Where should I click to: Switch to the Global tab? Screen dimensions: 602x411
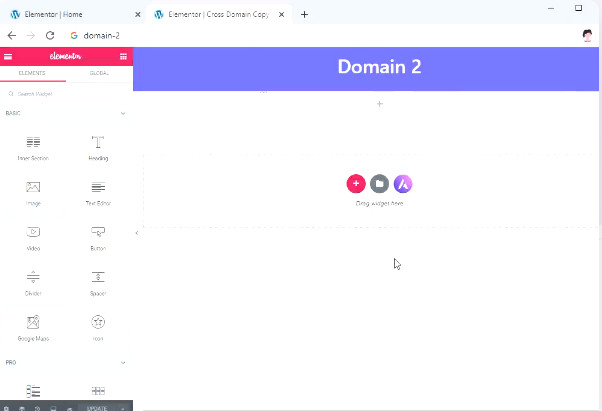[x=99, y=73]
